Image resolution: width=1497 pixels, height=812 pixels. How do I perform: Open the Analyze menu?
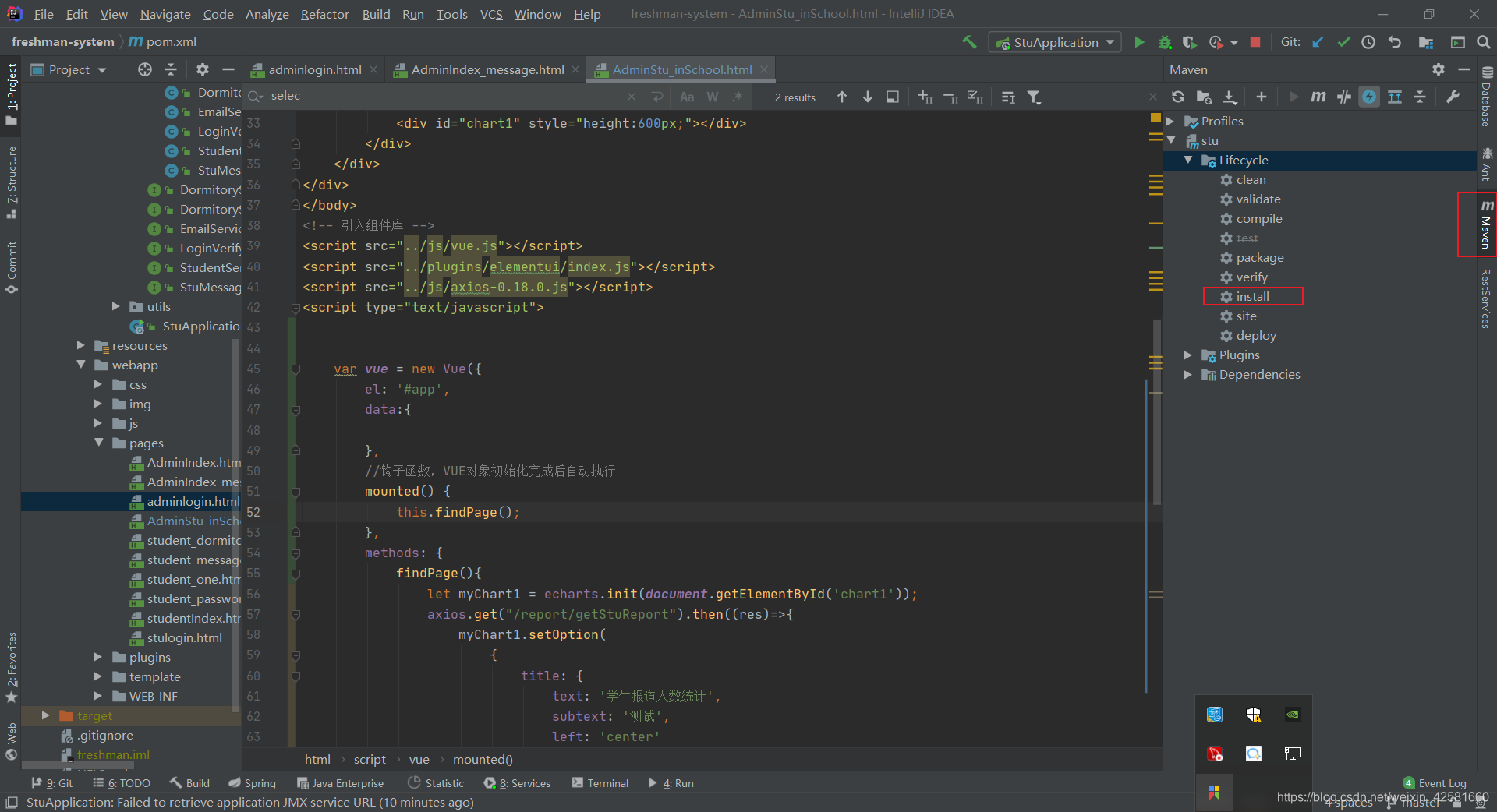(267, 14)
